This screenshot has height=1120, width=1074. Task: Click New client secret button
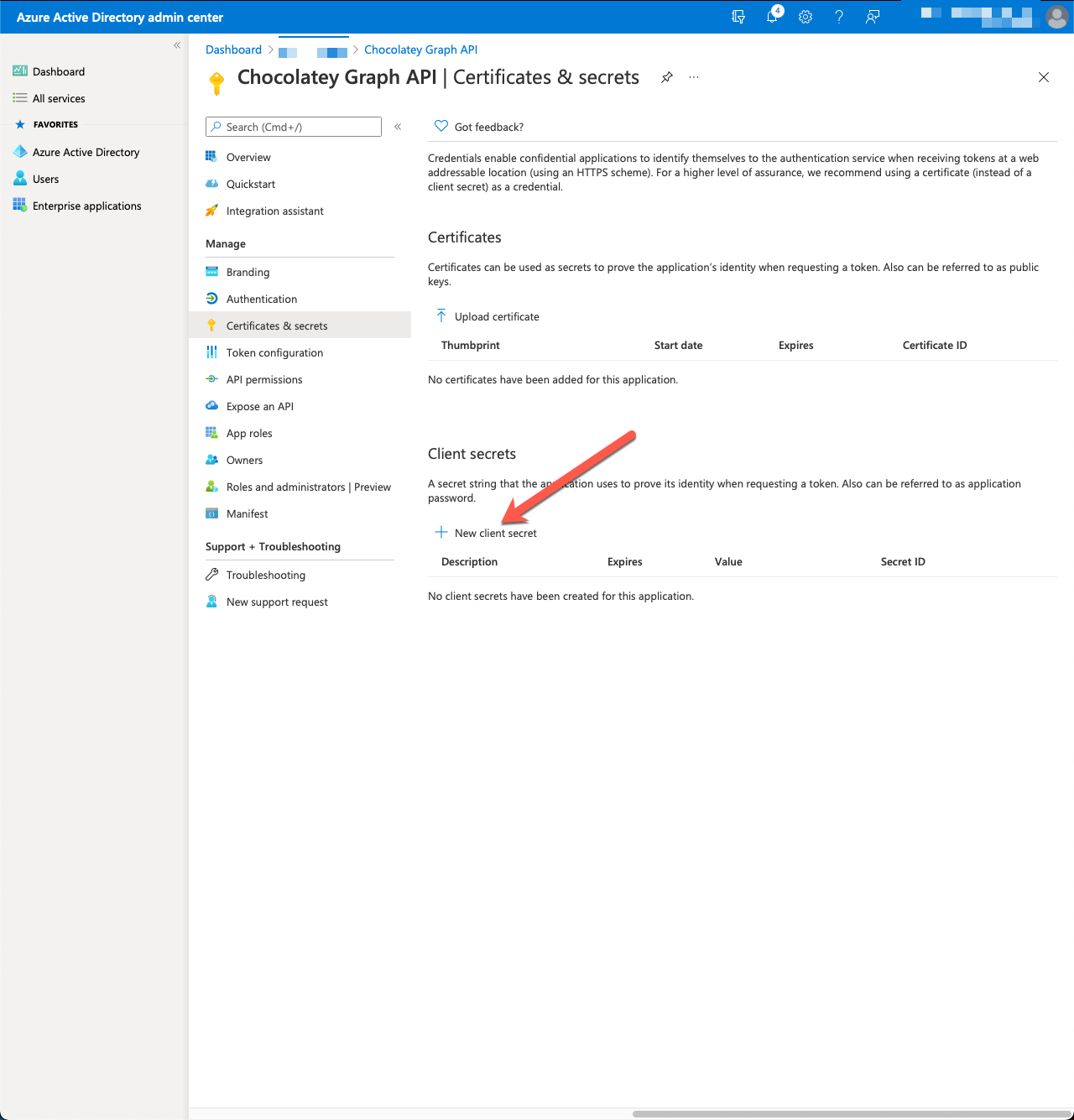point(486,533)
